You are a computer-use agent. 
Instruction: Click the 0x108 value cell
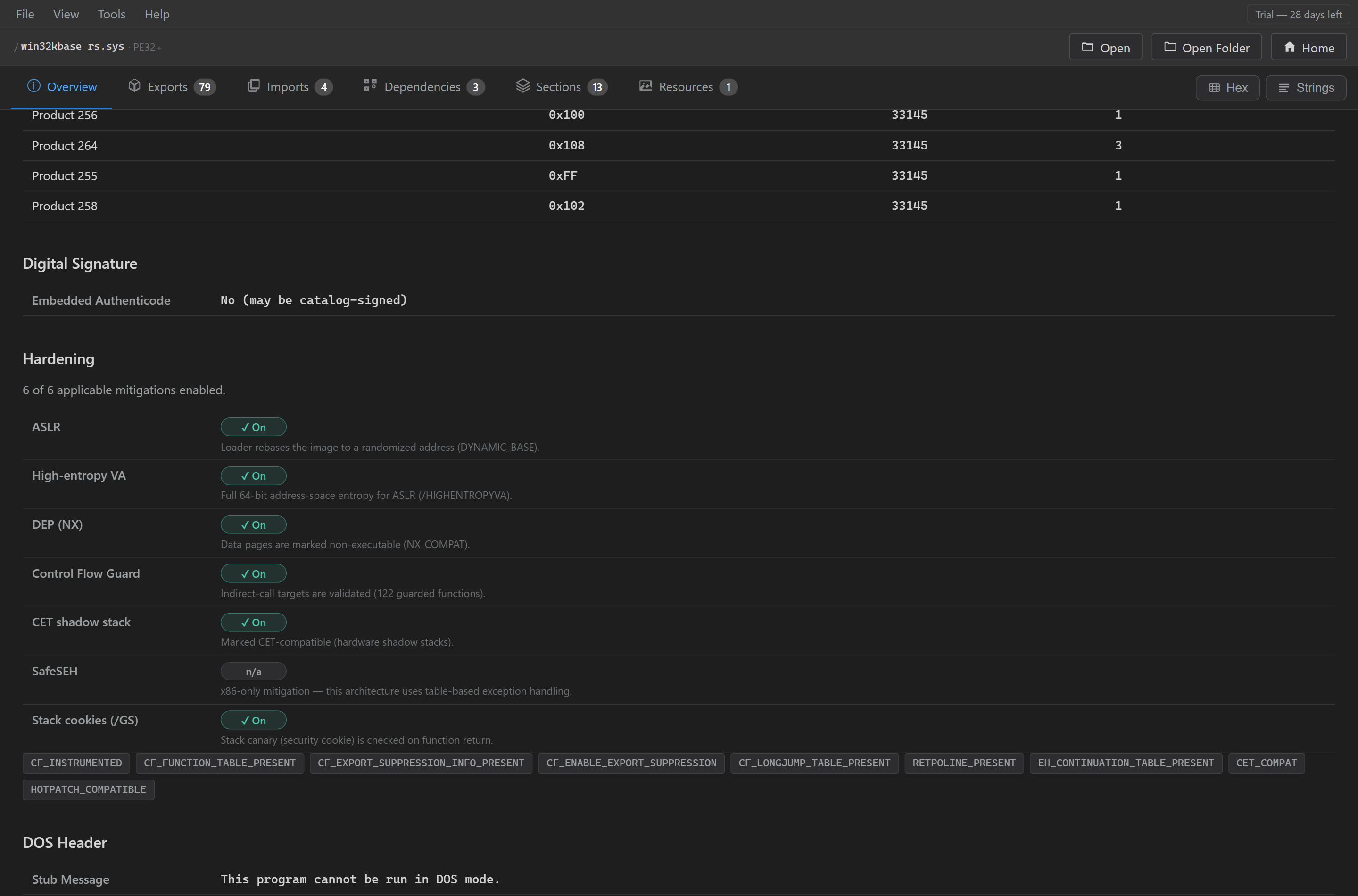(x=566, y=146)
